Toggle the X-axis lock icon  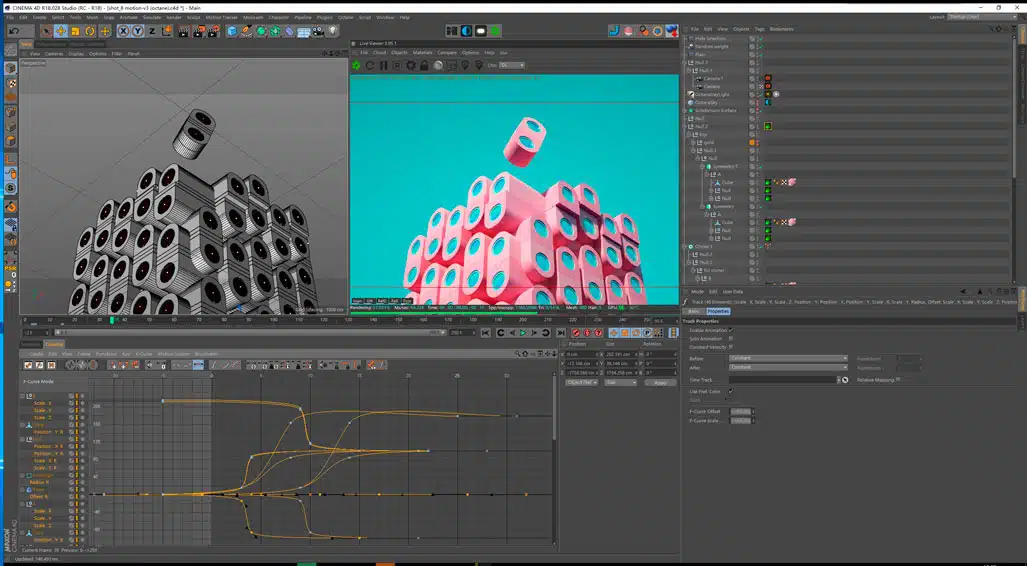(124, 31)
